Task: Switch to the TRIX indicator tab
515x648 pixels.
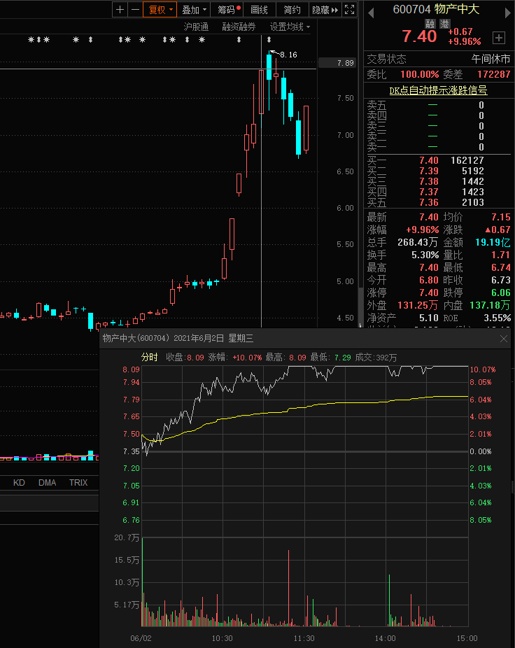Action: tap(78, 482)
